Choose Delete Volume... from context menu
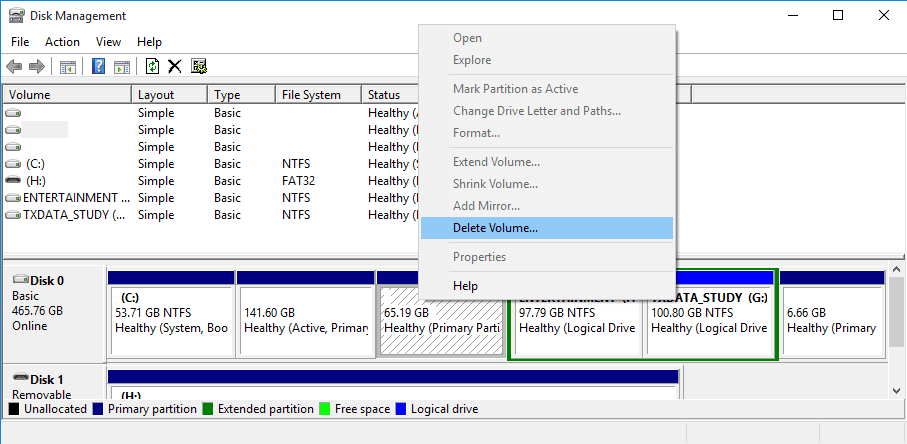 (547, 228)
